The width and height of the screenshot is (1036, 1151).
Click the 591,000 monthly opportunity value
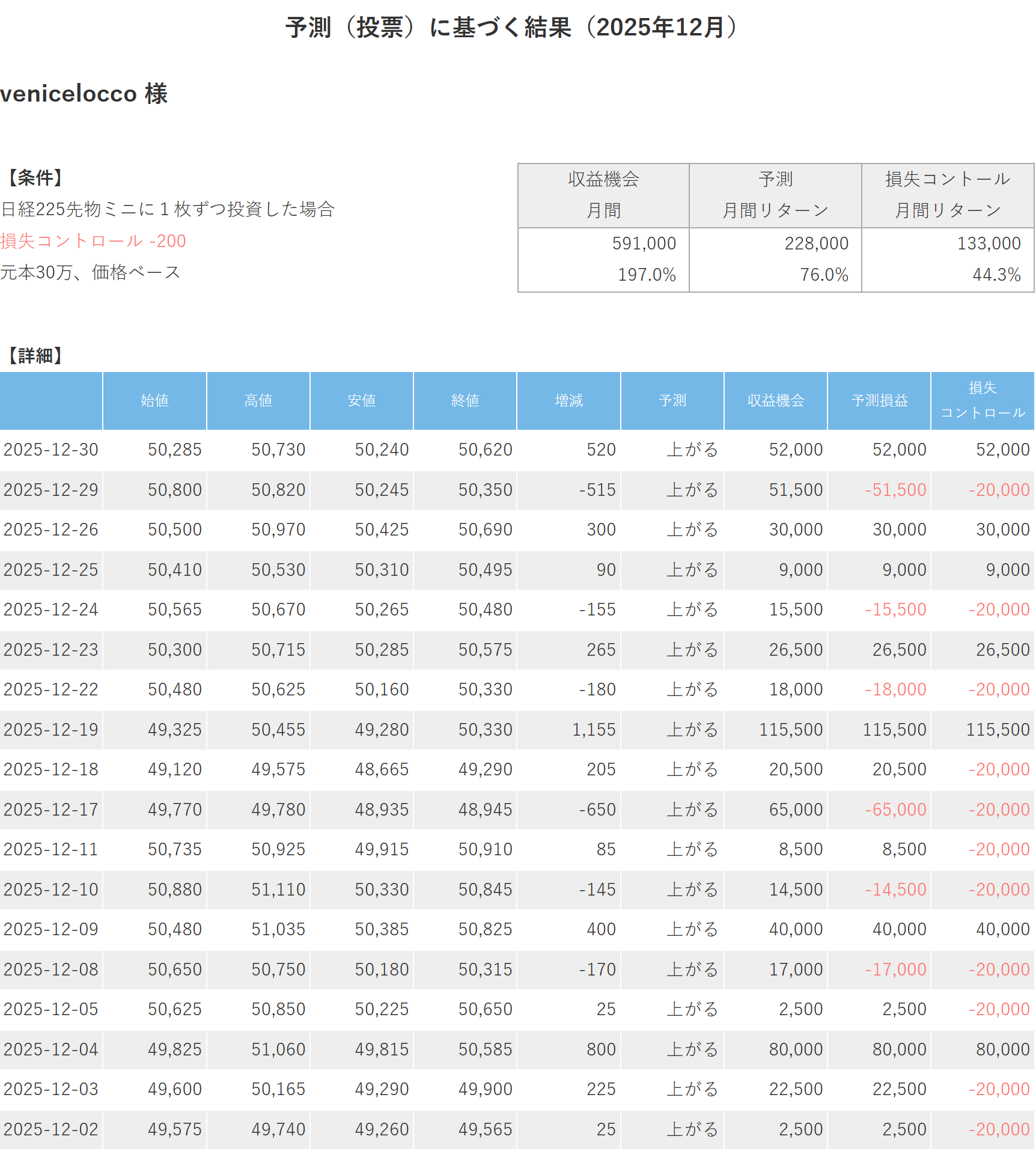click(644, 243)
